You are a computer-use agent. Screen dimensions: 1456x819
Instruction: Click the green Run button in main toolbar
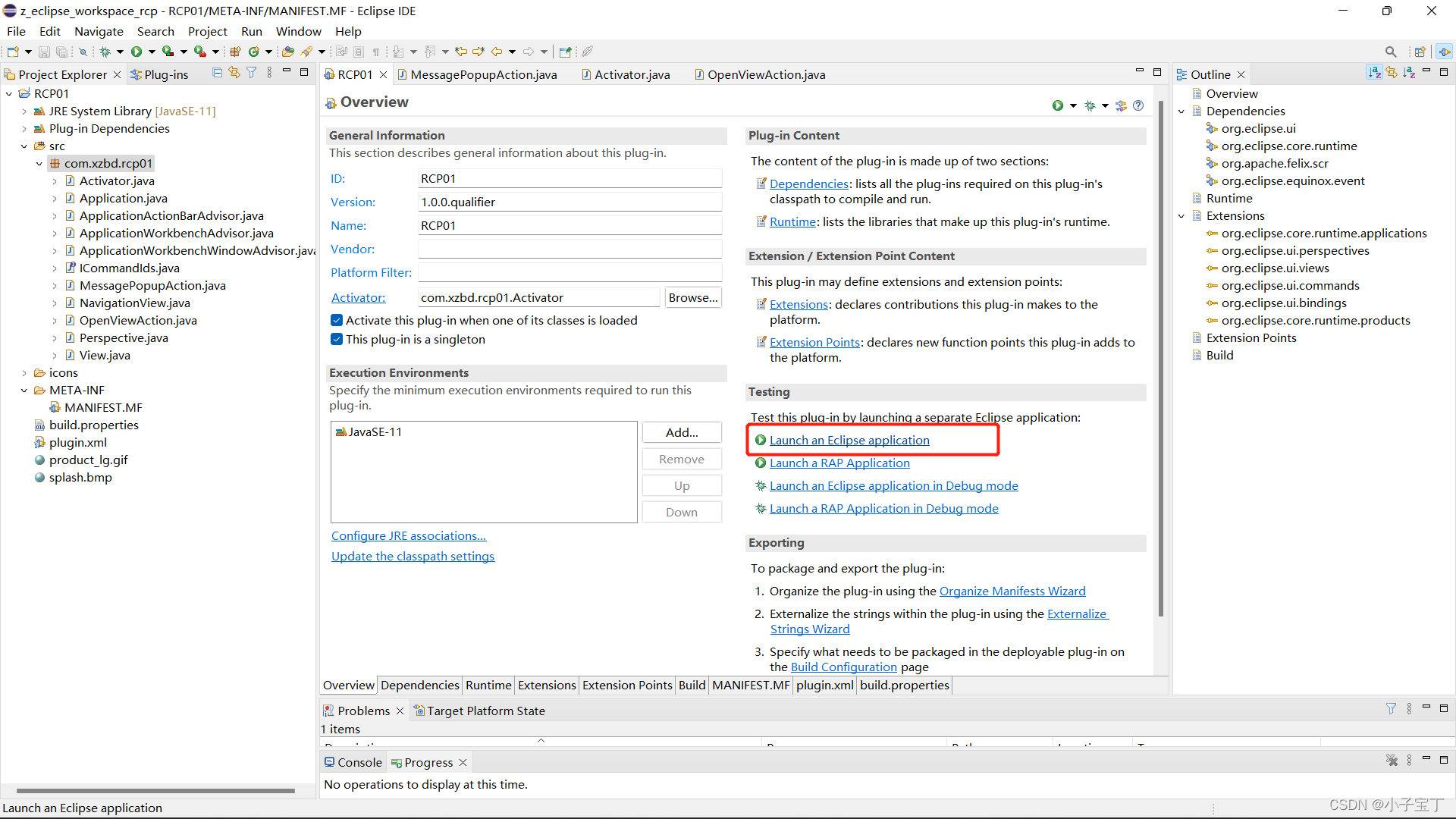pyautogui.click(x=136, y=52)
